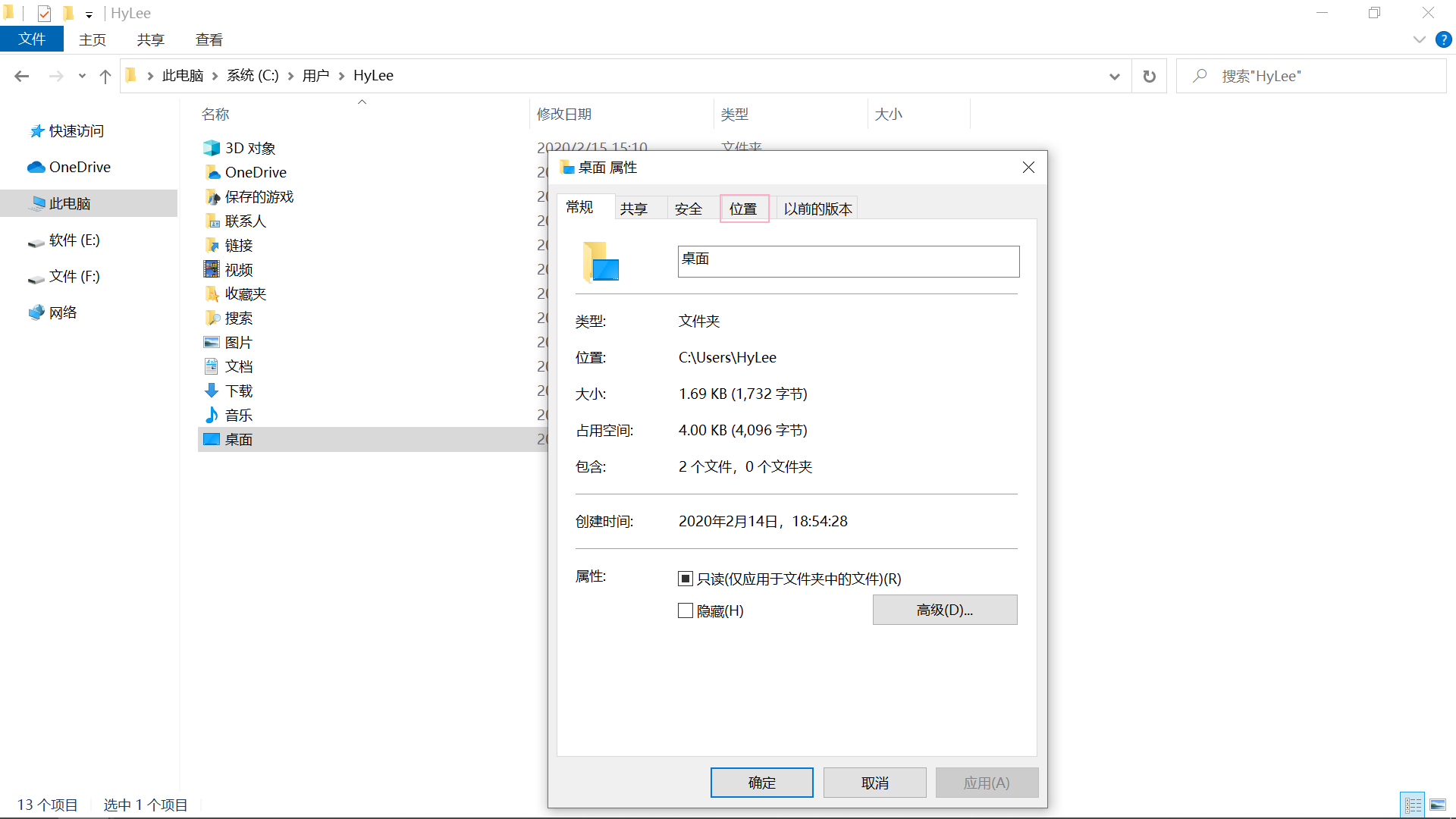Screen dimensions: 1456x819
Task: Click the folder name text field
Action: (x=848, y=261)
